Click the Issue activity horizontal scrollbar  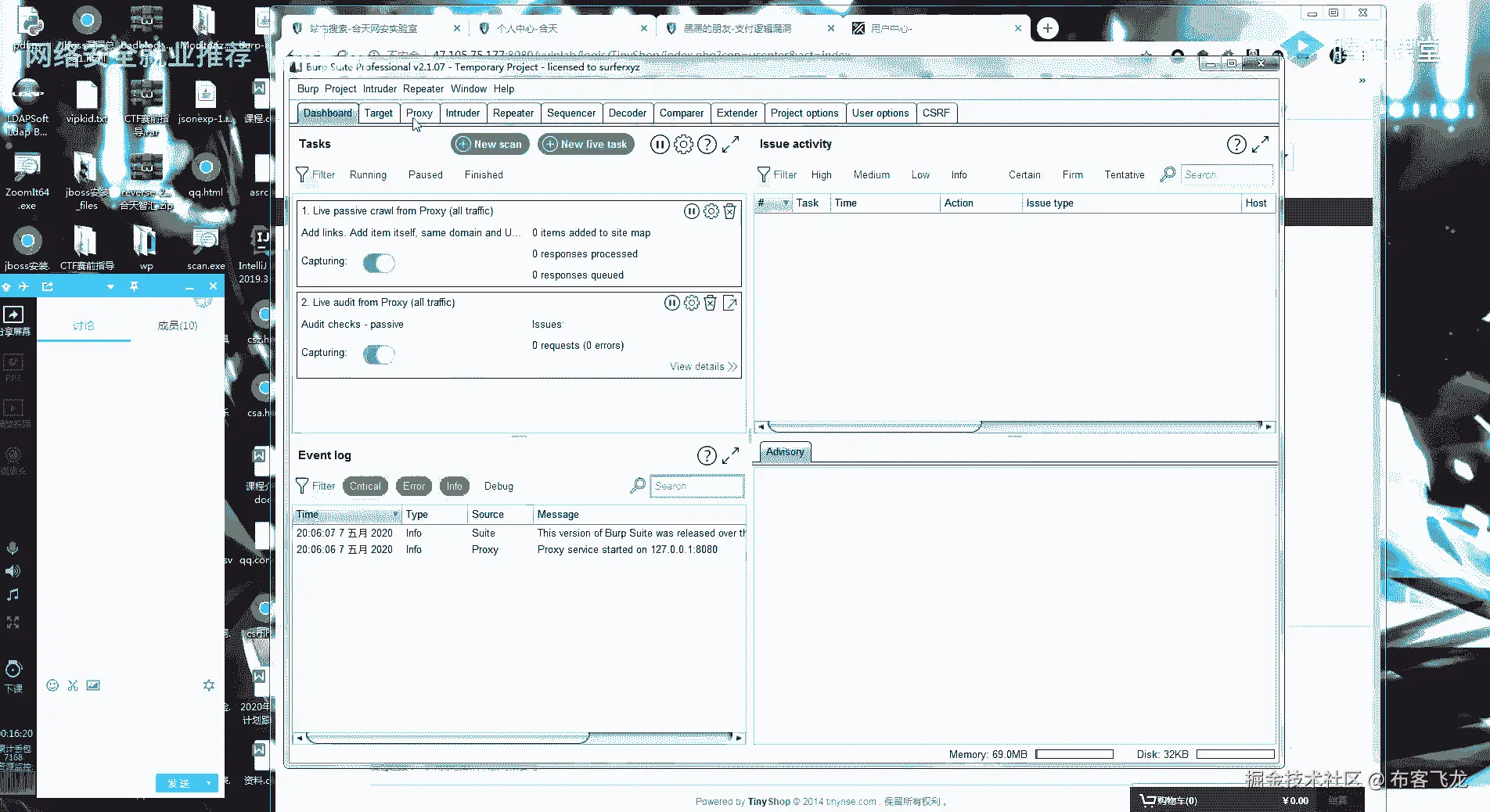[x=1015, y=427]
